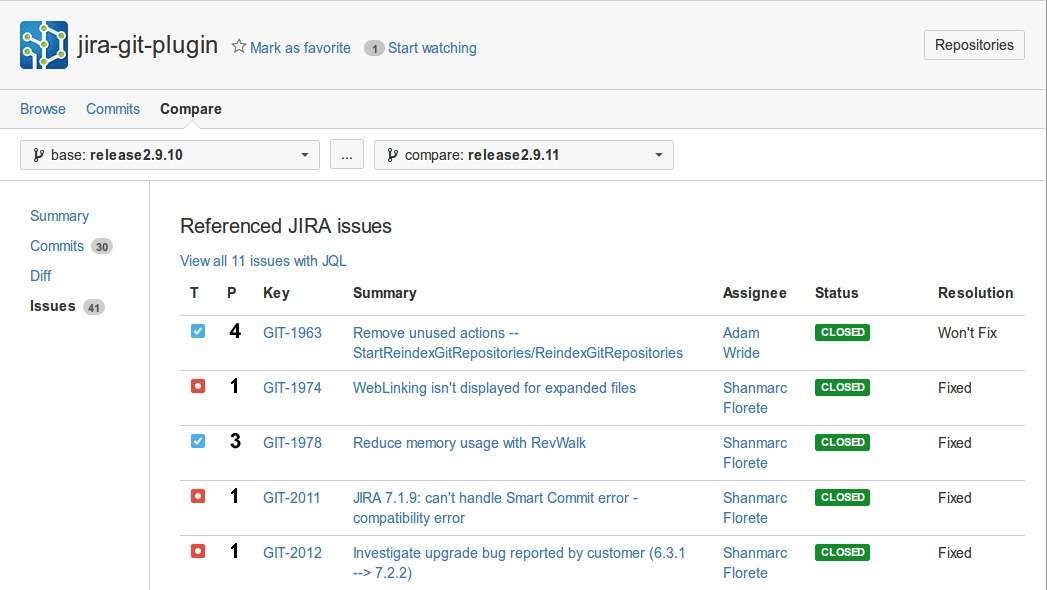Viewport: 1047px width, 590px height.
Task: Open Diff in the side navigation
Action: click(x=41, y=276)
